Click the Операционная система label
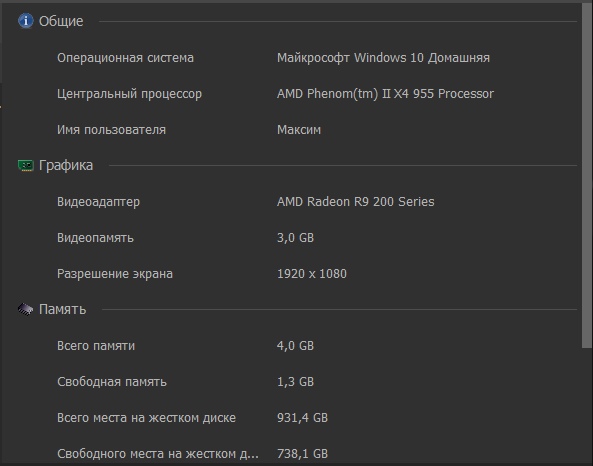The image size is (593, 466). (125, 58)
